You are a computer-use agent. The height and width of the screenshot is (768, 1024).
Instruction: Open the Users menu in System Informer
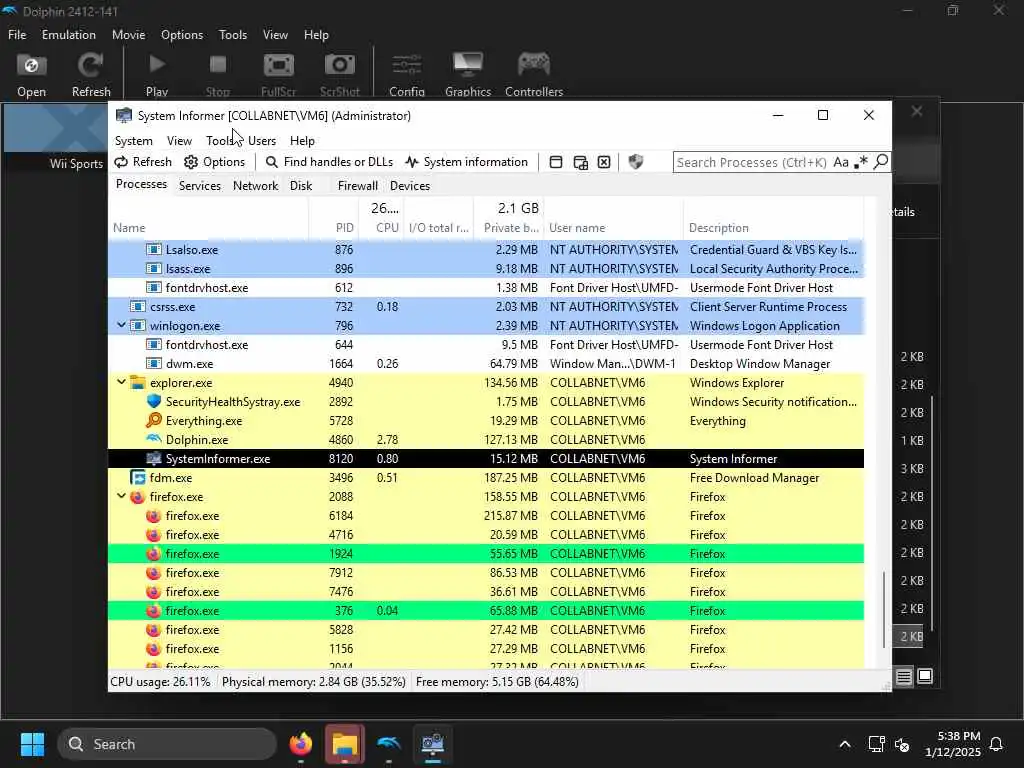click(262, 140)
